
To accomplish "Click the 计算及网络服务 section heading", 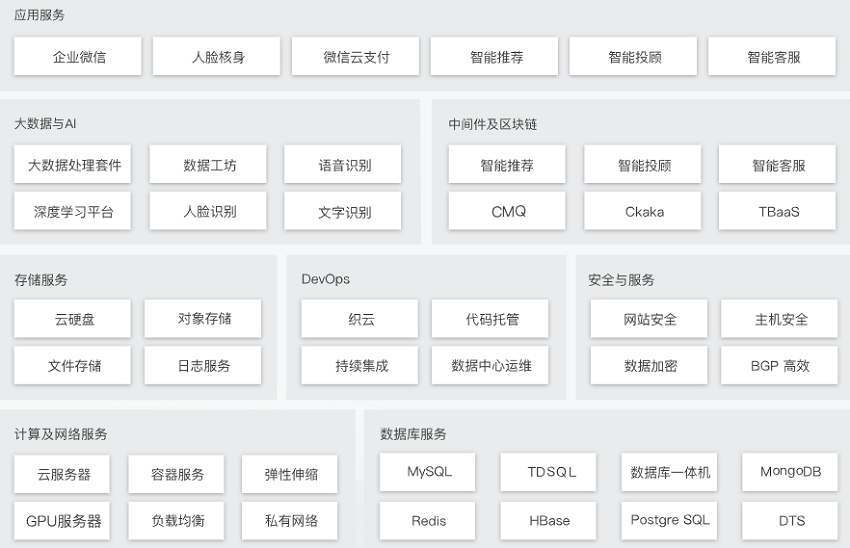I will pos(61,434).
